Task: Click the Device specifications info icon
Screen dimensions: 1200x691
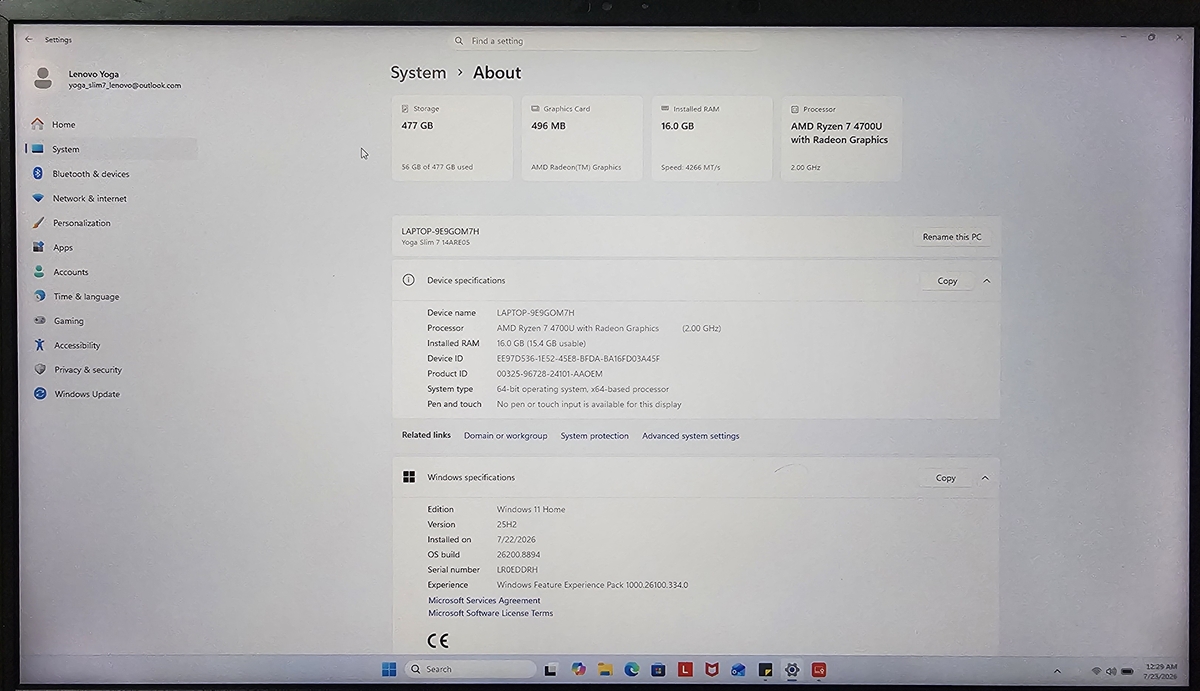Action: pos(408,281)
